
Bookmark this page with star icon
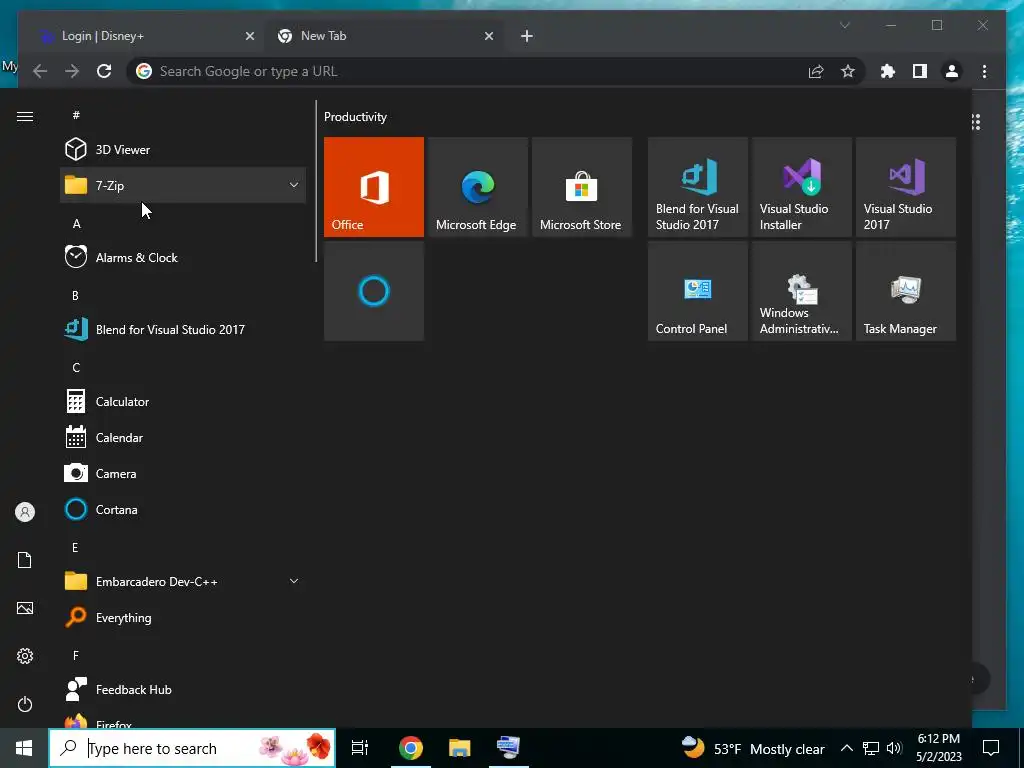[x=848, y=71]
